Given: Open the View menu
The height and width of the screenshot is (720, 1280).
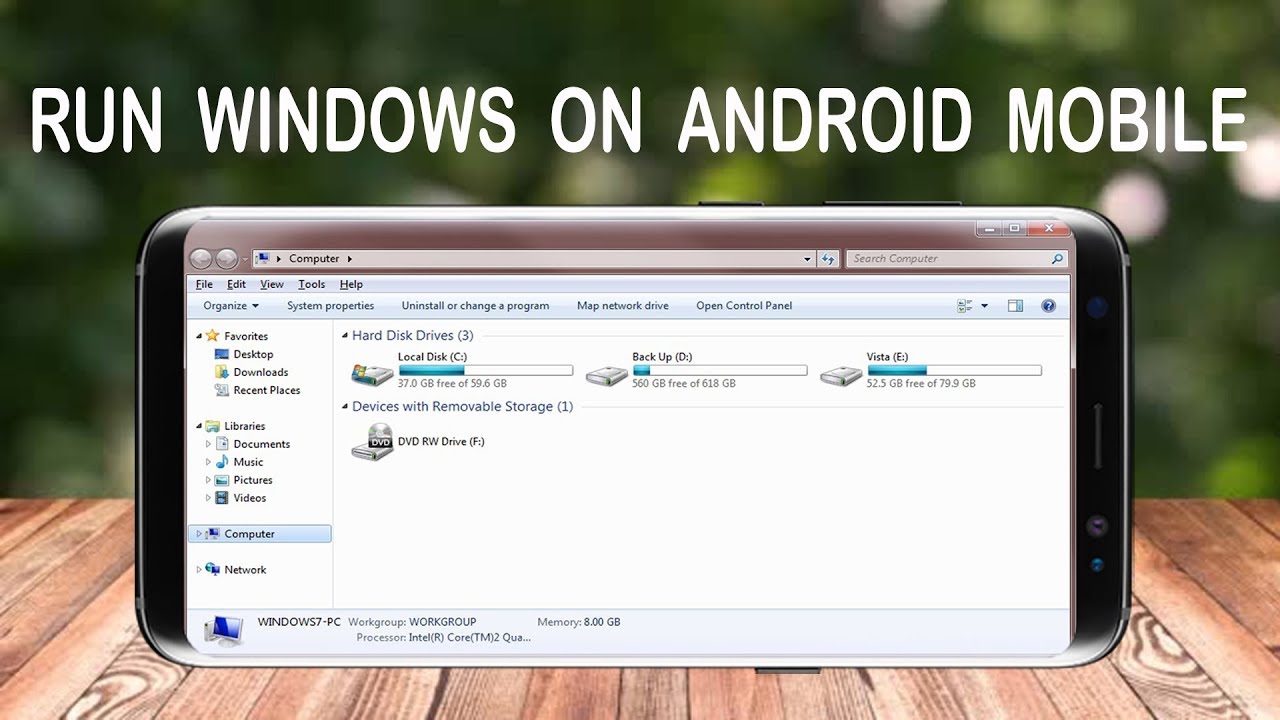Looking at the screenshot, I should (272, 285).
